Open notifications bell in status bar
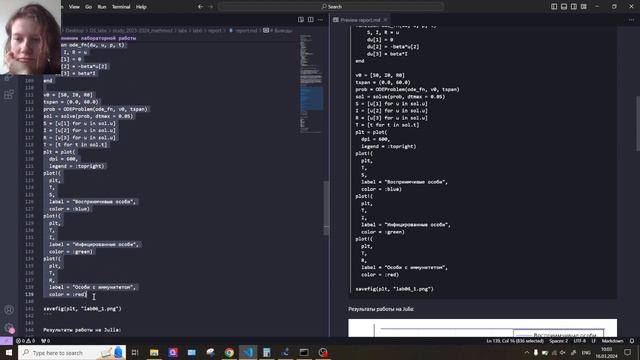Screen dimensions: 640x360 point(632,340)
